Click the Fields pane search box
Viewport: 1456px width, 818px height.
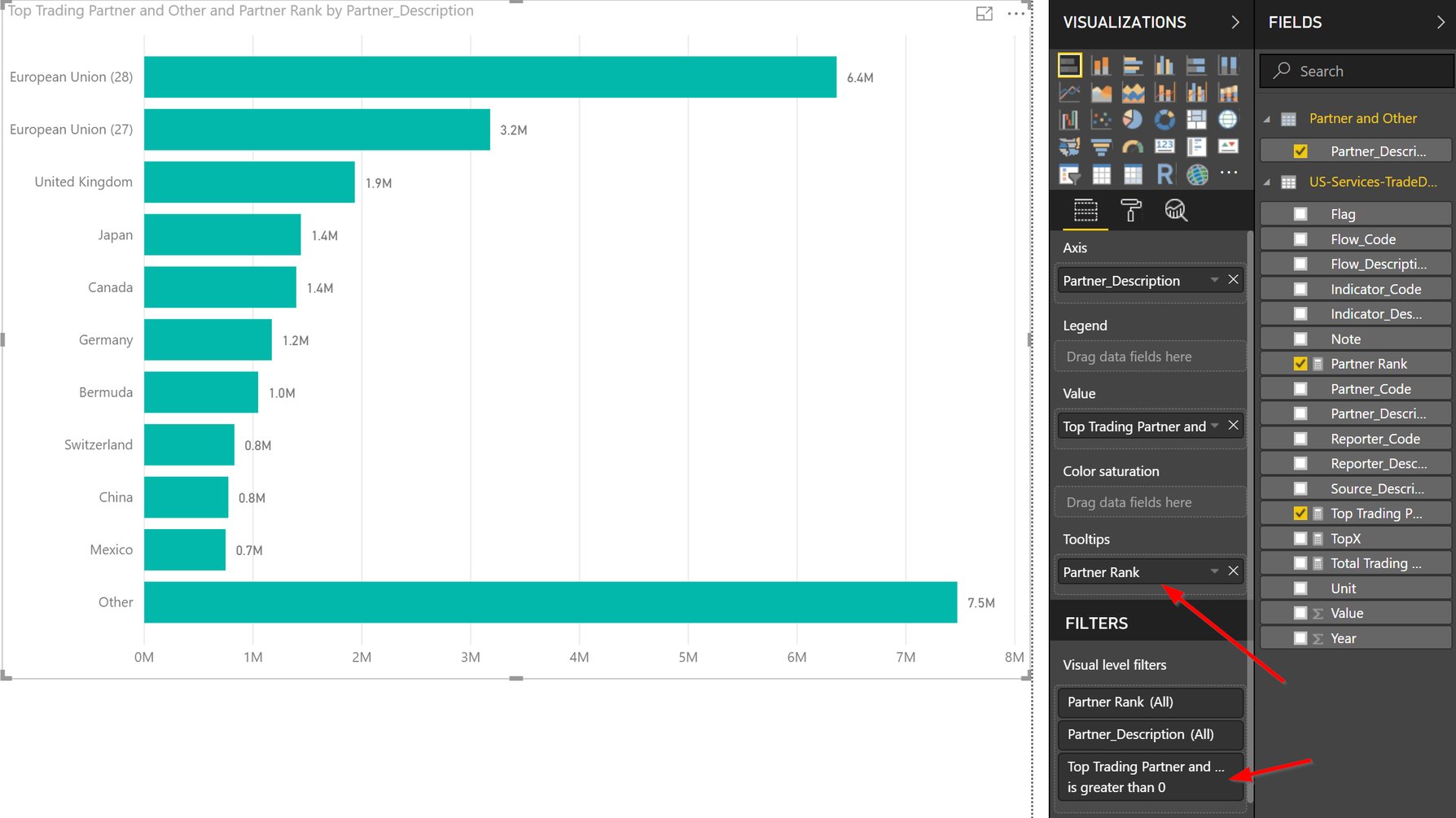[1355, 71]
